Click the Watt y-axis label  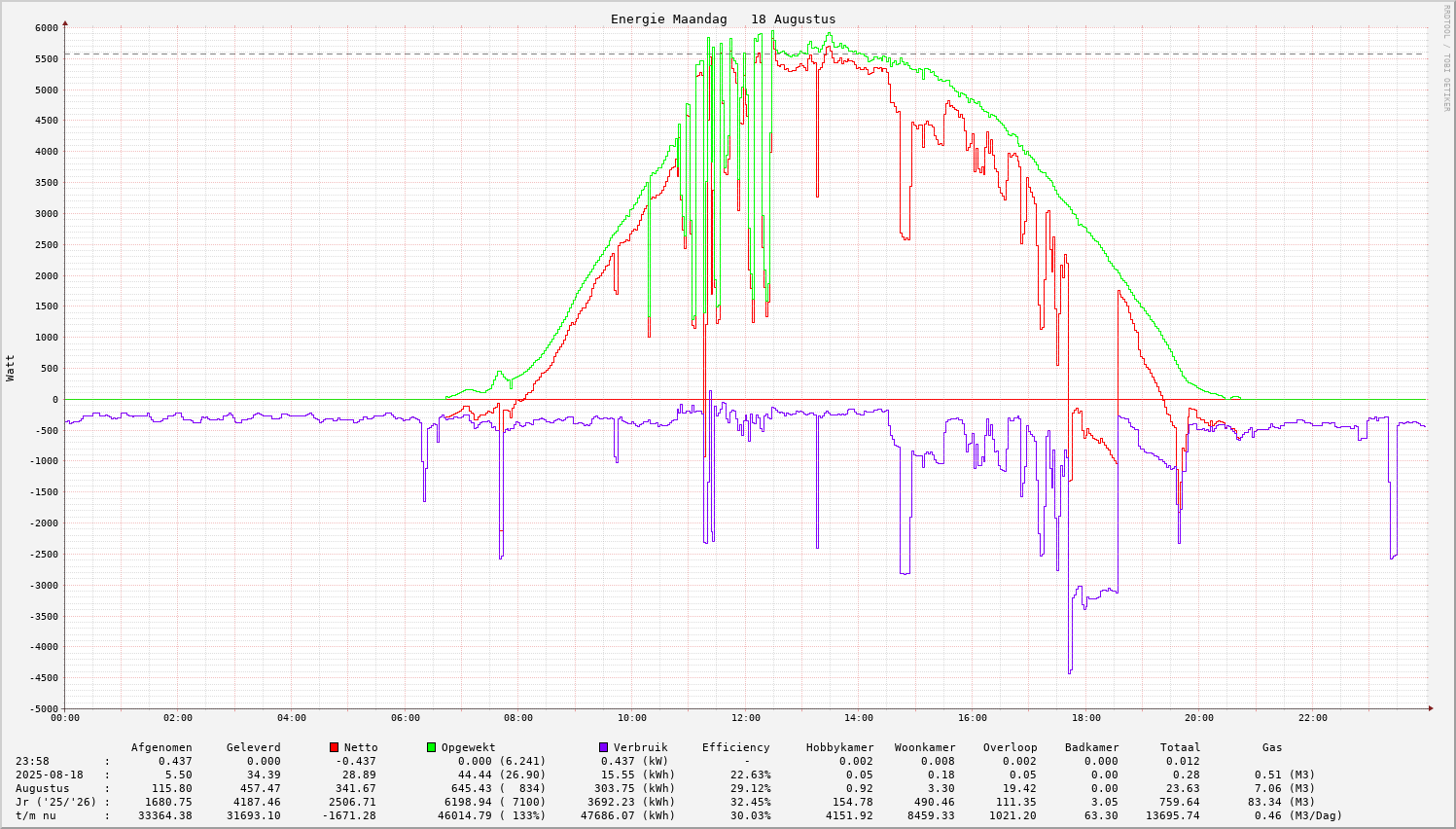[11, 368]
